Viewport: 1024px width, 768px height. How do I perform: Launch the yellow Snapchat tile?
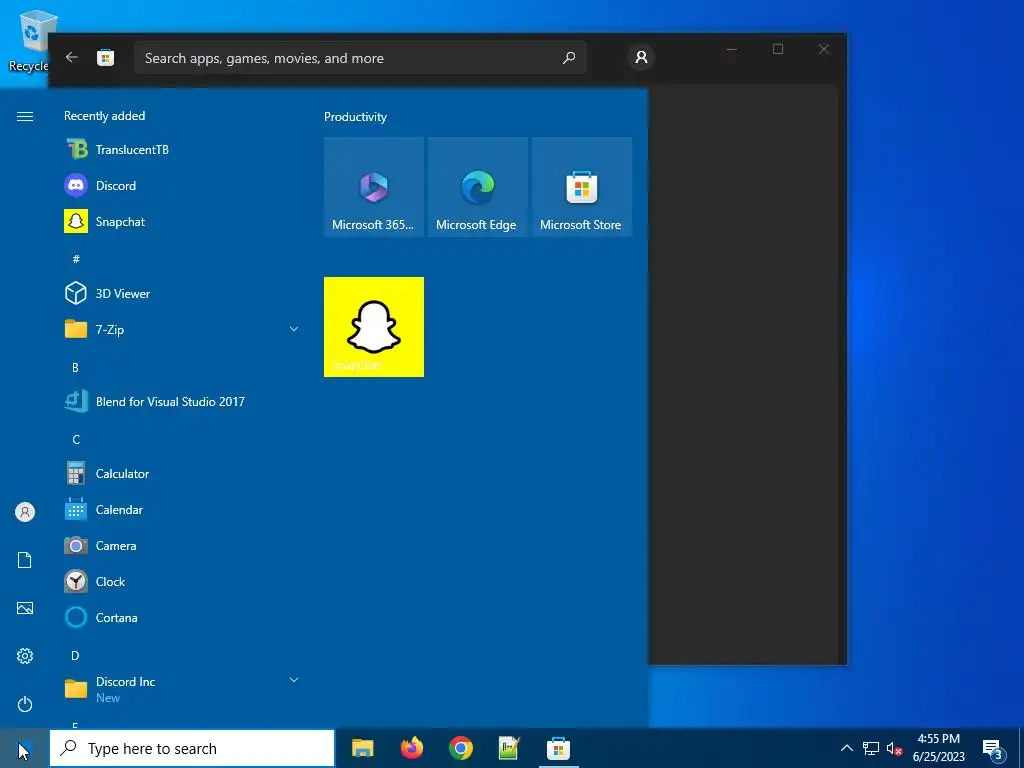[x=374, y=327]
